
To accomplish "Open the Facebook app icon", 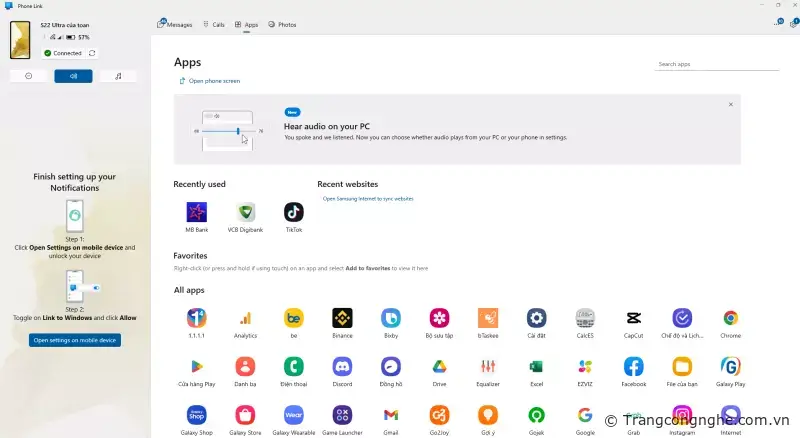I will pos(633,366).
